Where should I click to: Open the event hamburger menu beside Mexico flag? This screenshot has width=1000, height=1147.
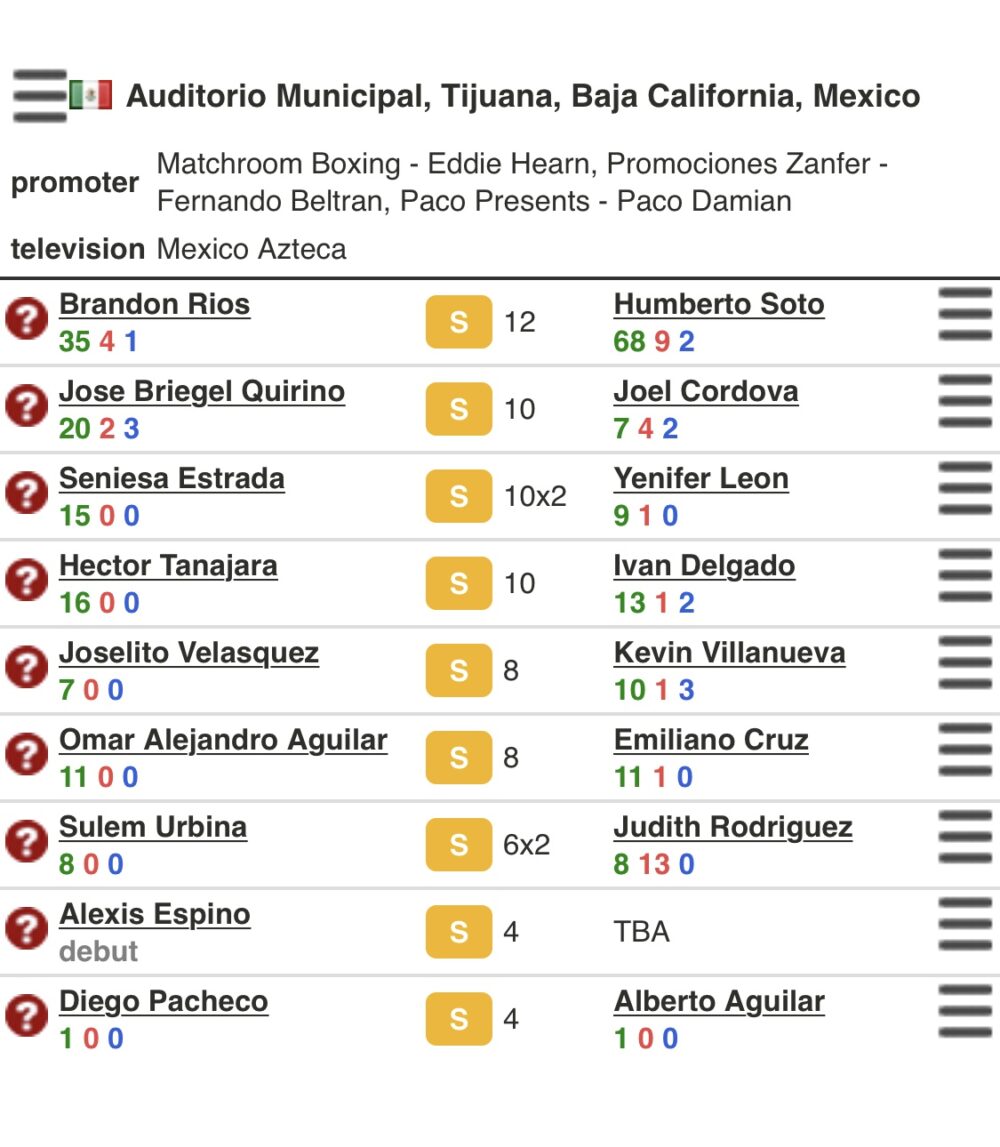(x=40, y=96)
